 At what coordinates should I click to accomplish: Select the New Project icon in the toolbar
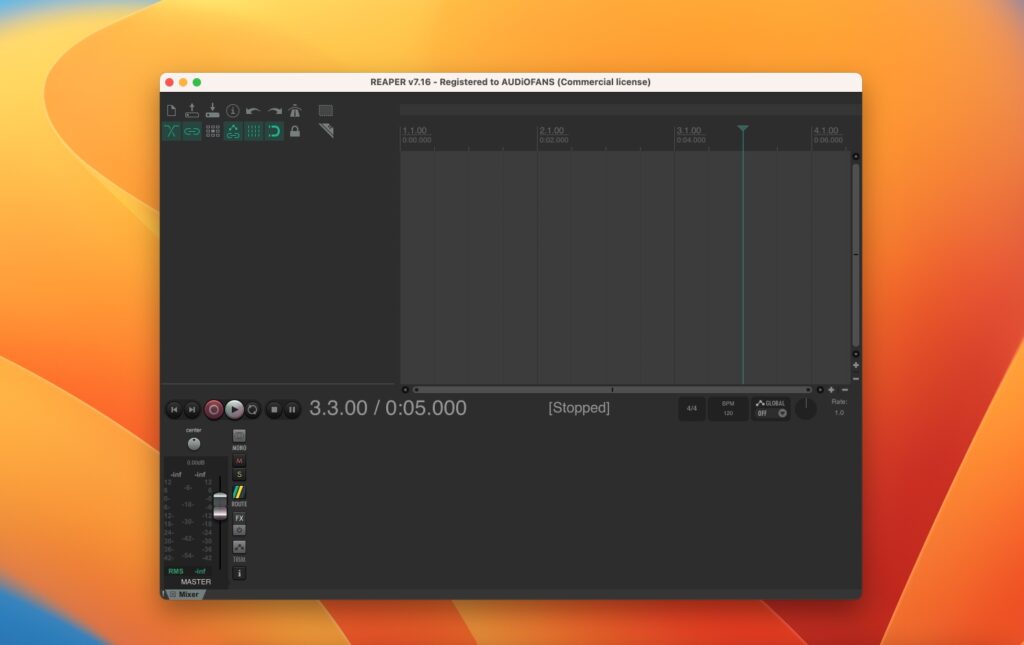point(172,110)
